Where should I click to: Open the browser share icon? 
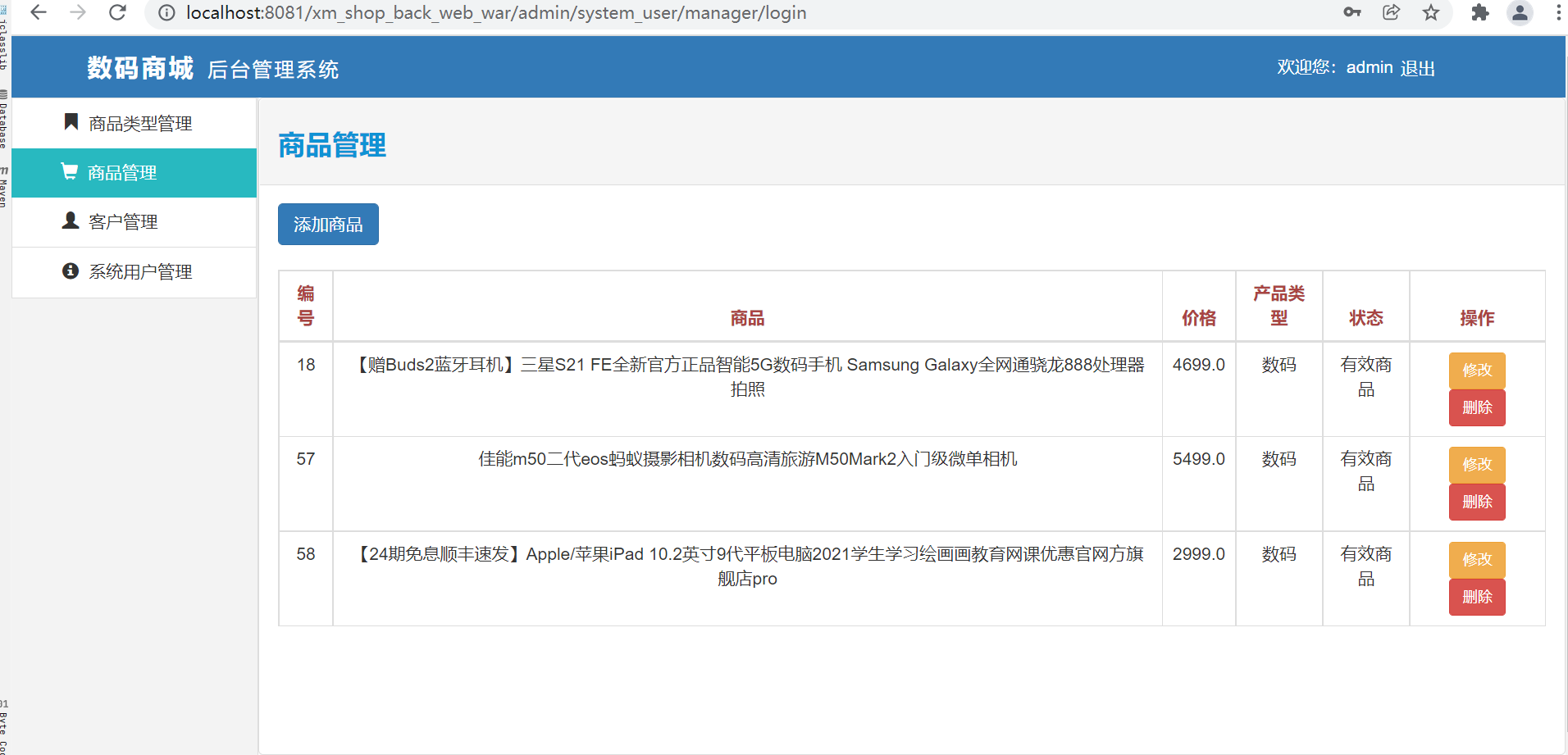point(1391,13)
